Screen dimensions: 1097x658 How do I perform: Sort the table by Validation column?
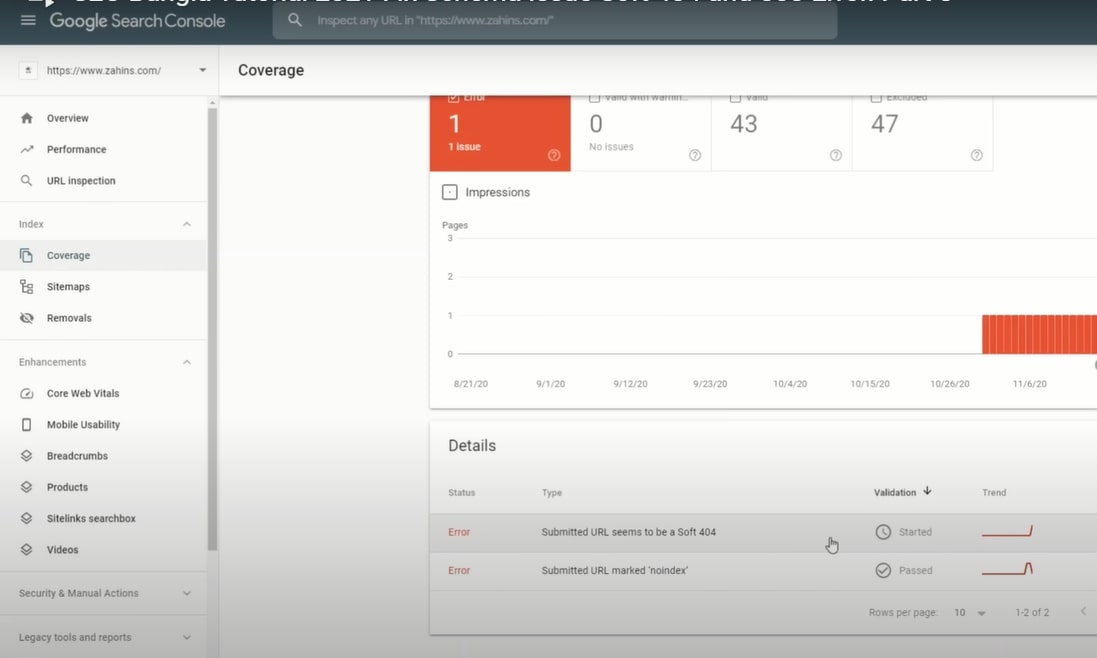click(902, 492)
